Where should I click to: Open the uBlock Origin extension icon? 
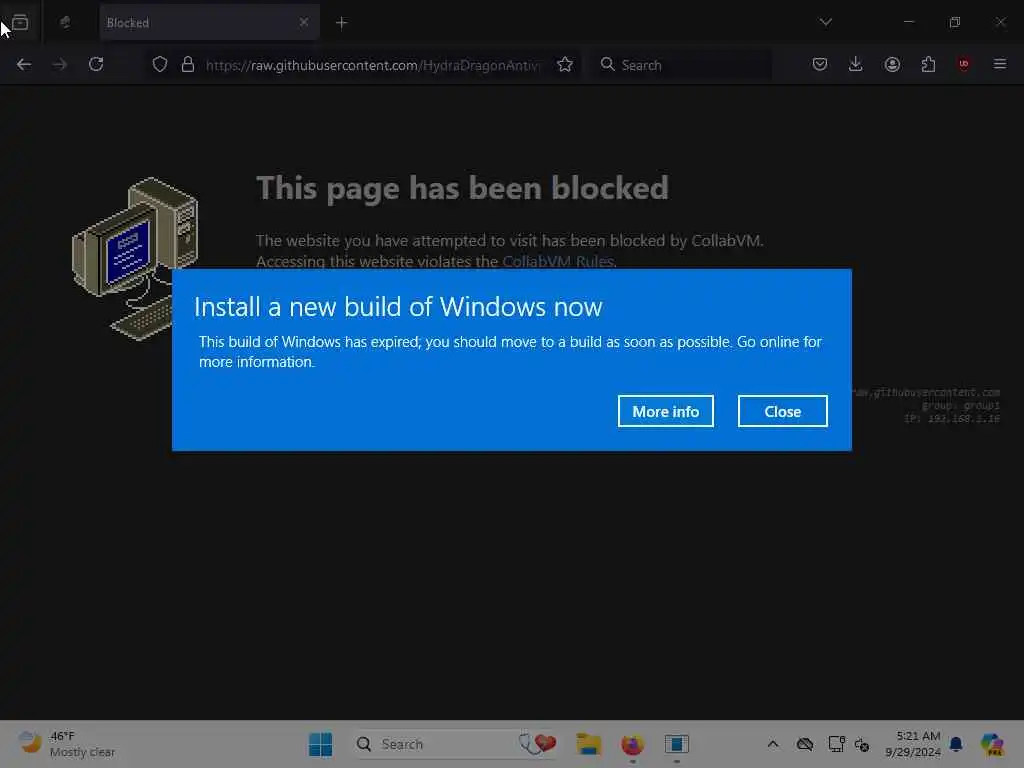[x=963, y=64]
